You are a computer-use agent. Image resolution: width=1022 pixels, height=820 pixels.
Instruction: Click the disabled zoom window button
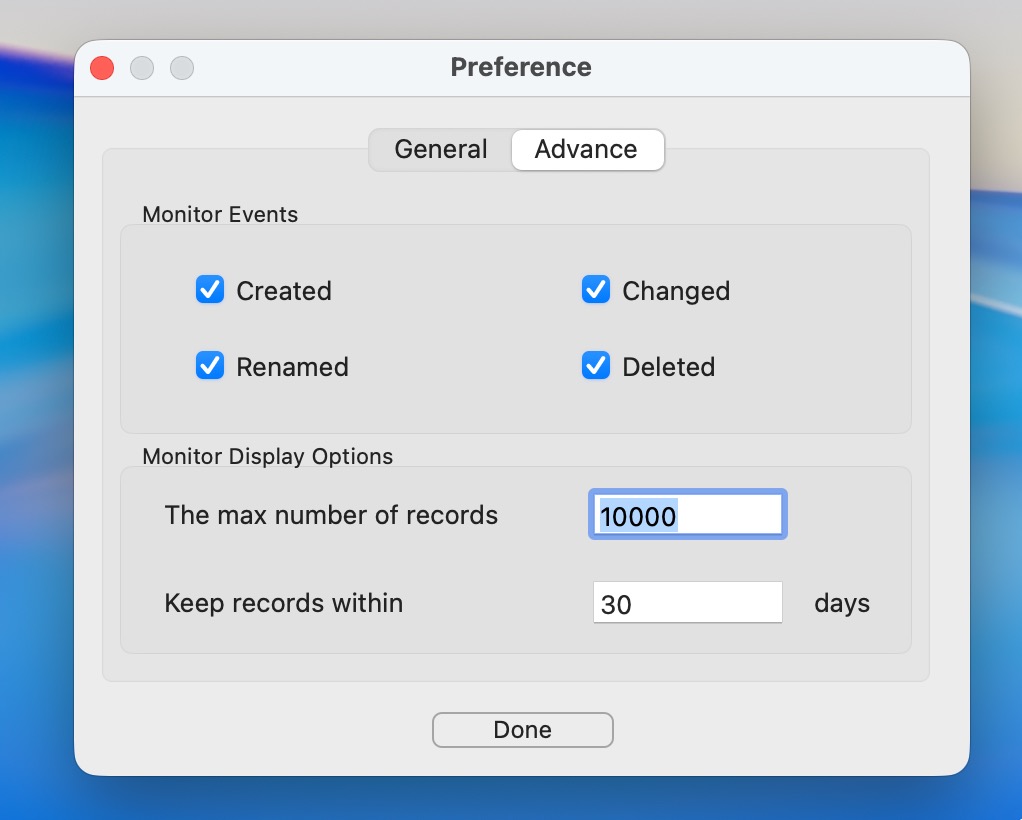[x=182, y=68]
